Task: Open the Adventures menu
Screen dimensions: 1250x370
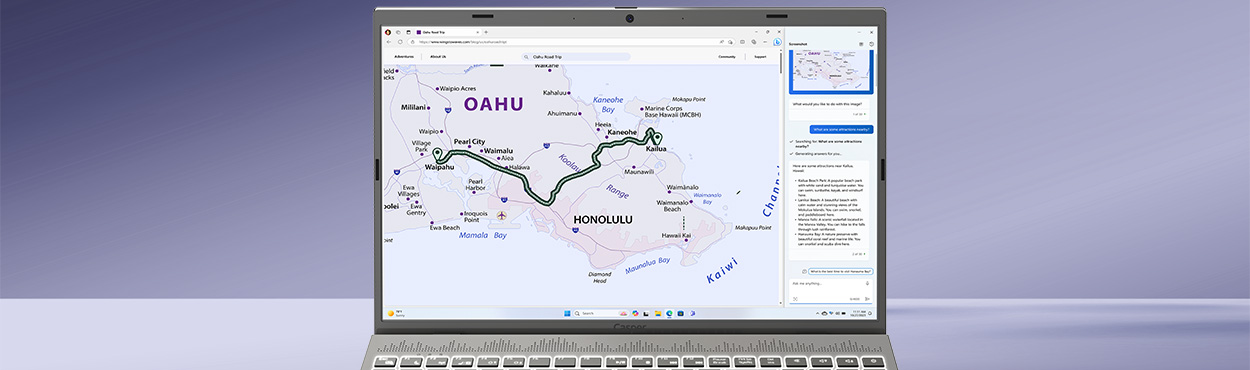Action: (x=404, y=56)
